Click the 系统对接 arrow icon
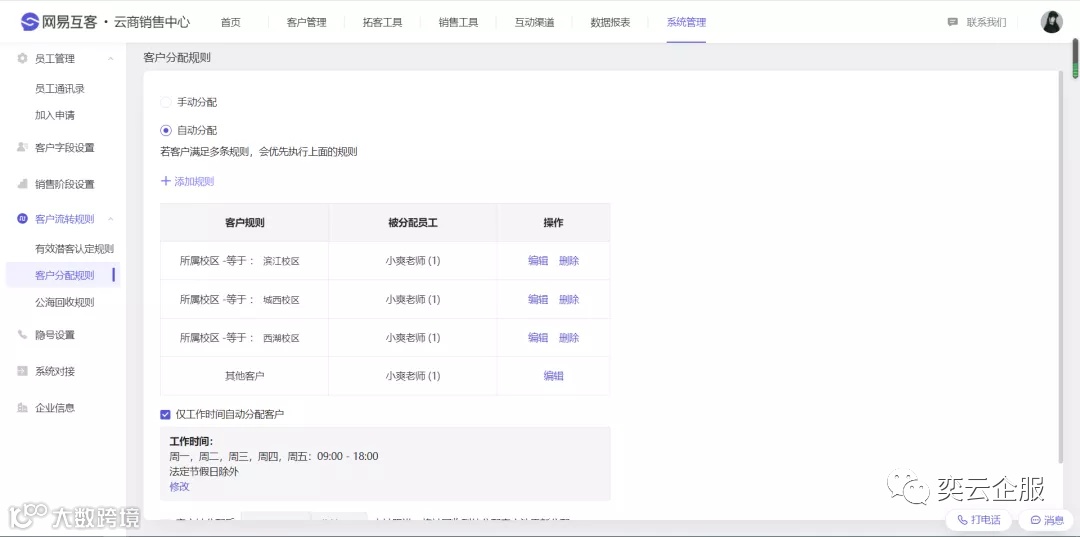1080x537 pixels. 22,371
